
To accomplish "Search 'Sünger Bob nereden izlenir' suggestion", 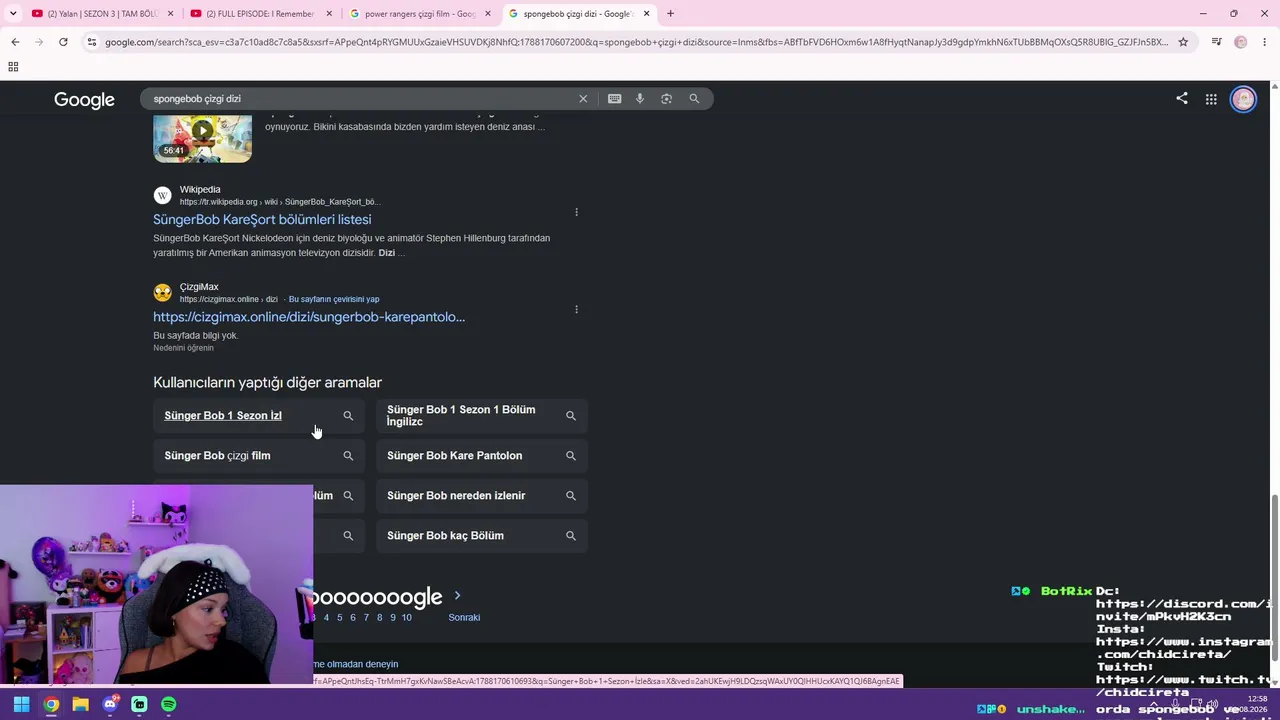I will pos(482,496).
